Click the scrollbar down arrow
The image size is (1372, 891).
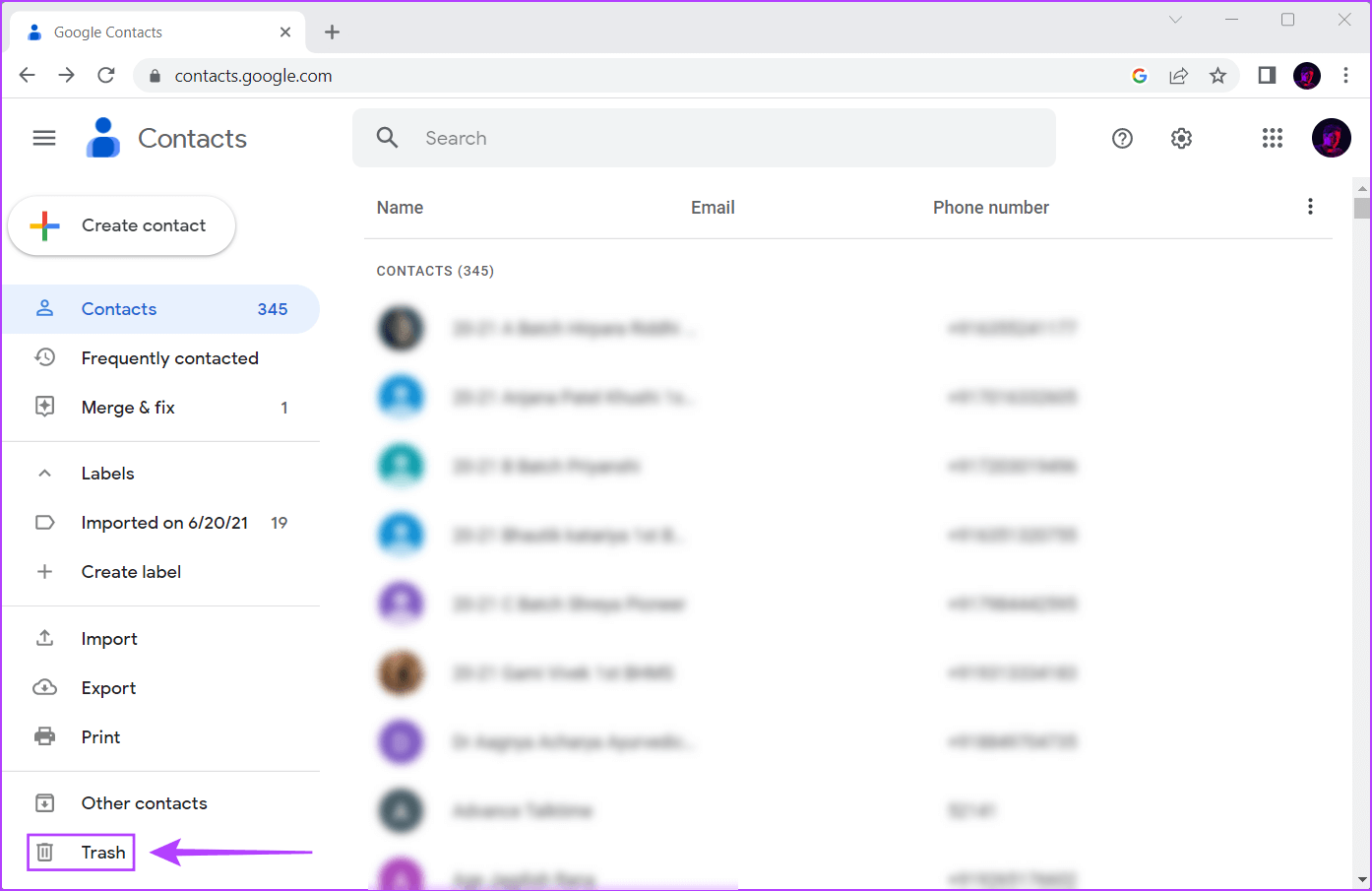1362,880
